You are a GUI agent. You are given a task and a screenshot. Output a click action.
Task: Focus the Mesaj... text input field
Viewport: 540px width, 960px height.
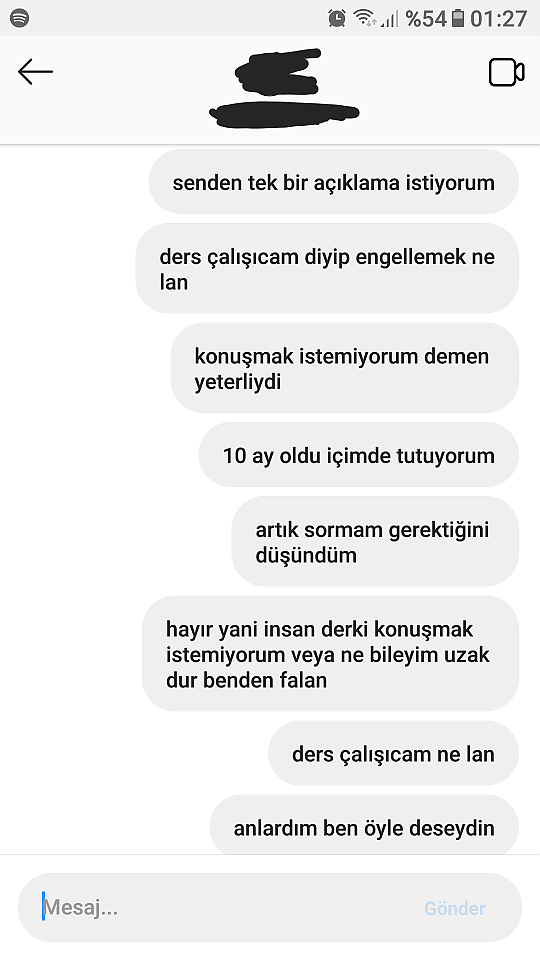click(x=270, y=907)
